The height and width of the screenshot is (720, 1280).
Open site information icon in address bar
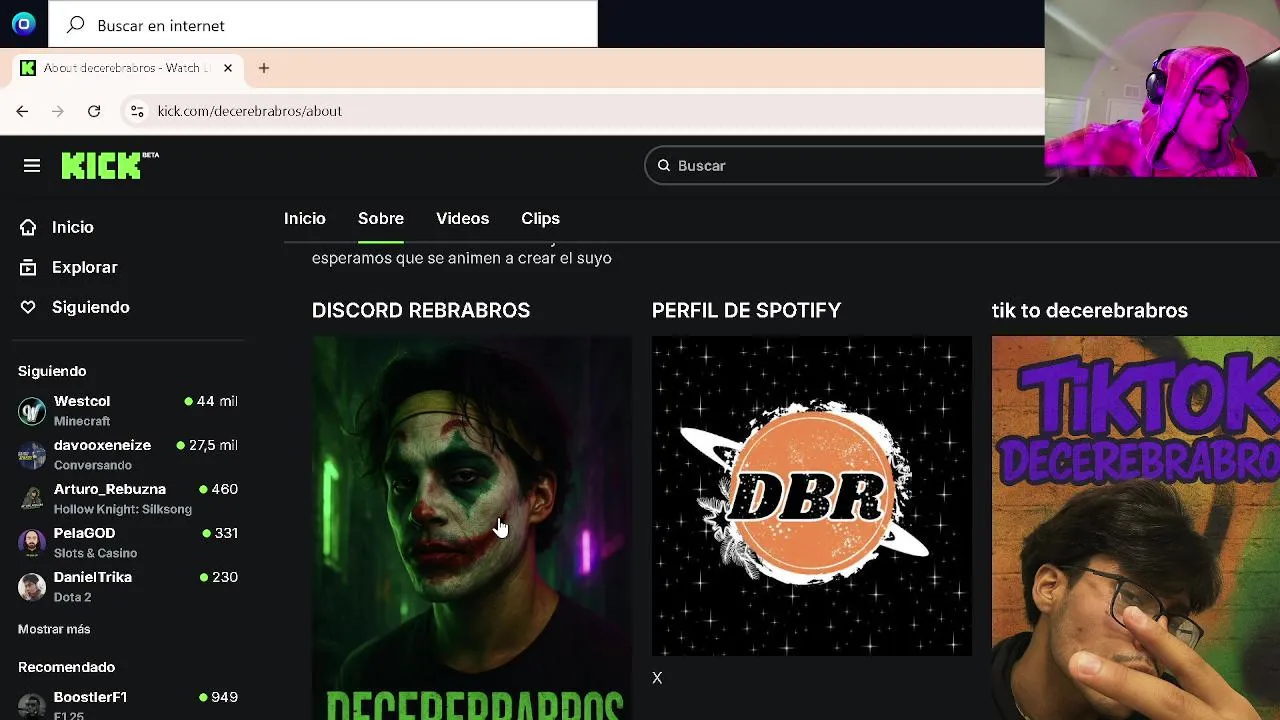(x=138, y=111)
